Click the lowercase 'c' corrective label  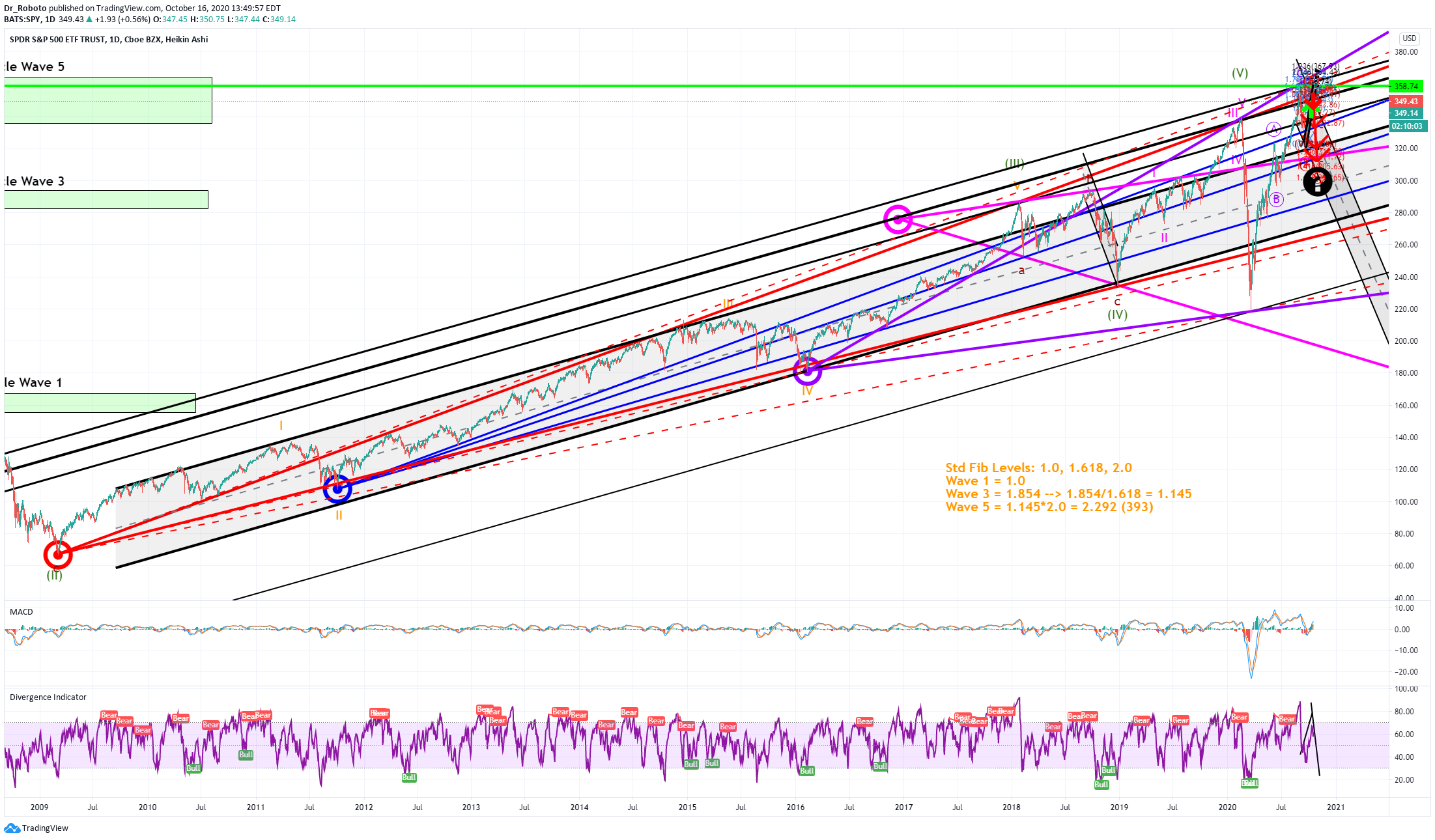[x=1118, y=301]
